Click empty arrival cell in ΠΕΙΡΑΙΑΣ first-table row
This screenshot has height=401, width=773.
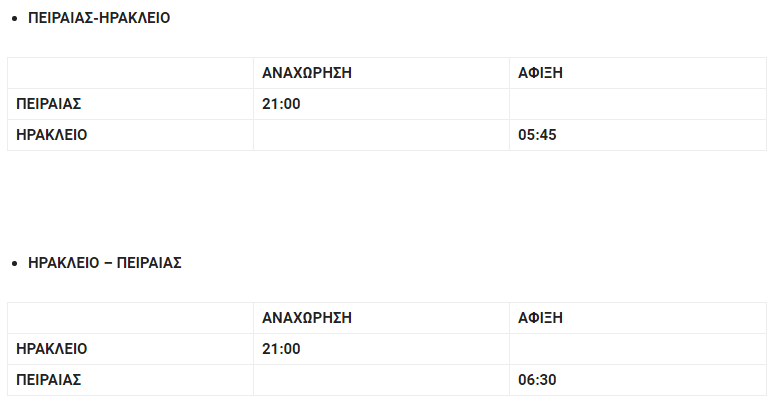[x=638, y=104]
